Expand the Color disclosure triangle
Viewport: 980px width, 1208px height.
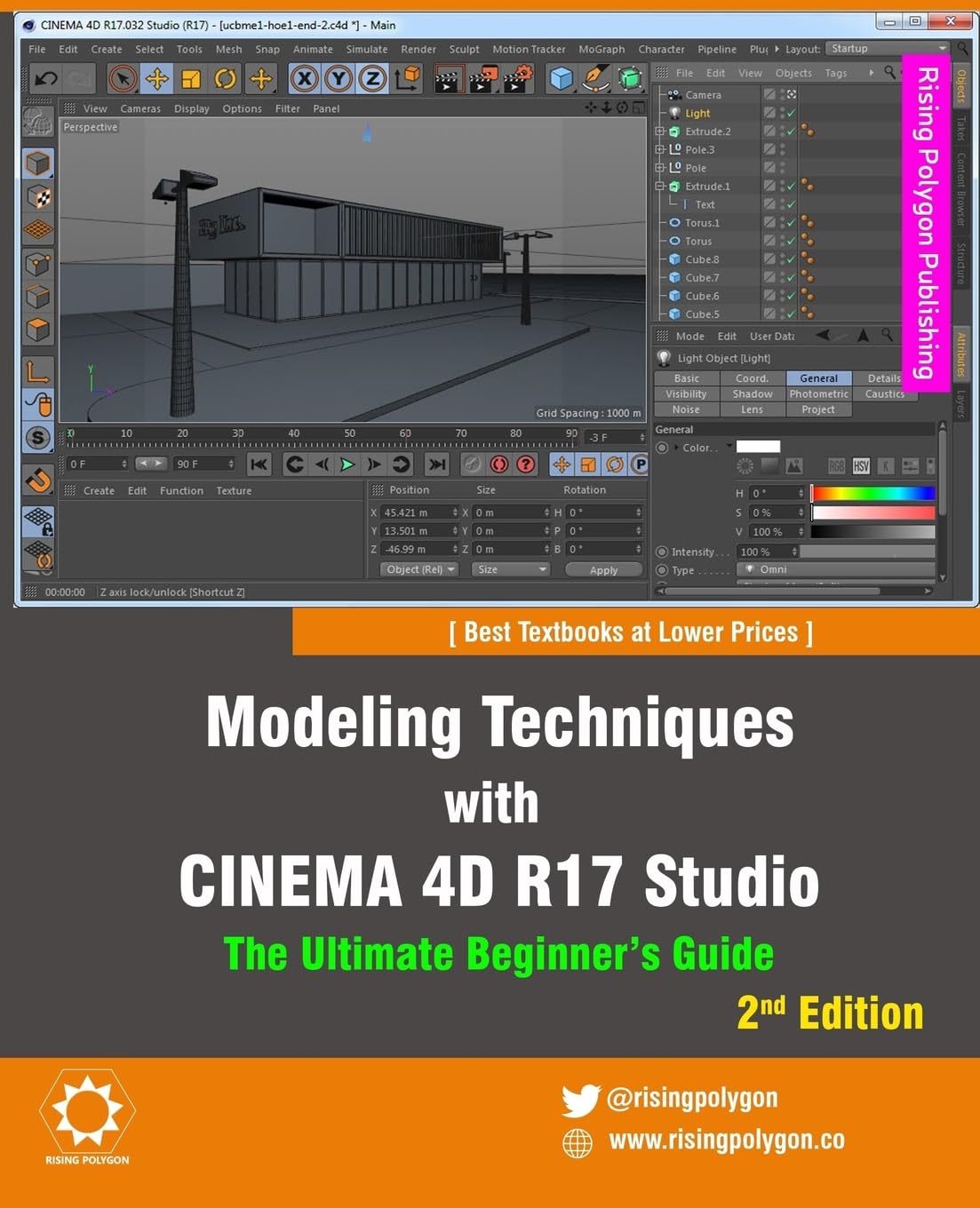pos(676,448)
